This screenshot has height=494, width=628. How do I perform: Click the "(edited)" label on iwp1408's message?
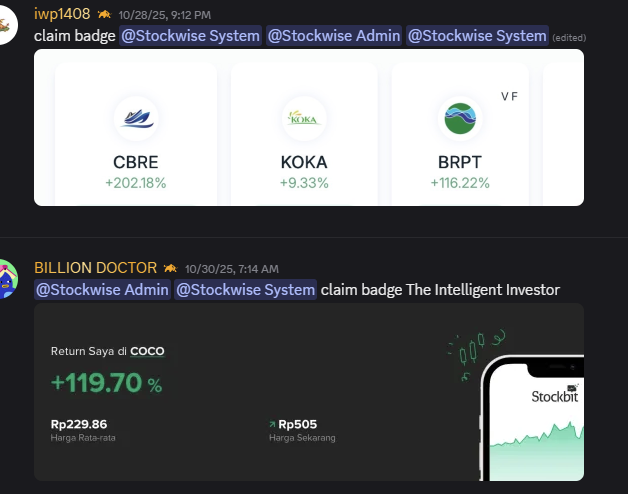[x=569, y=37]
